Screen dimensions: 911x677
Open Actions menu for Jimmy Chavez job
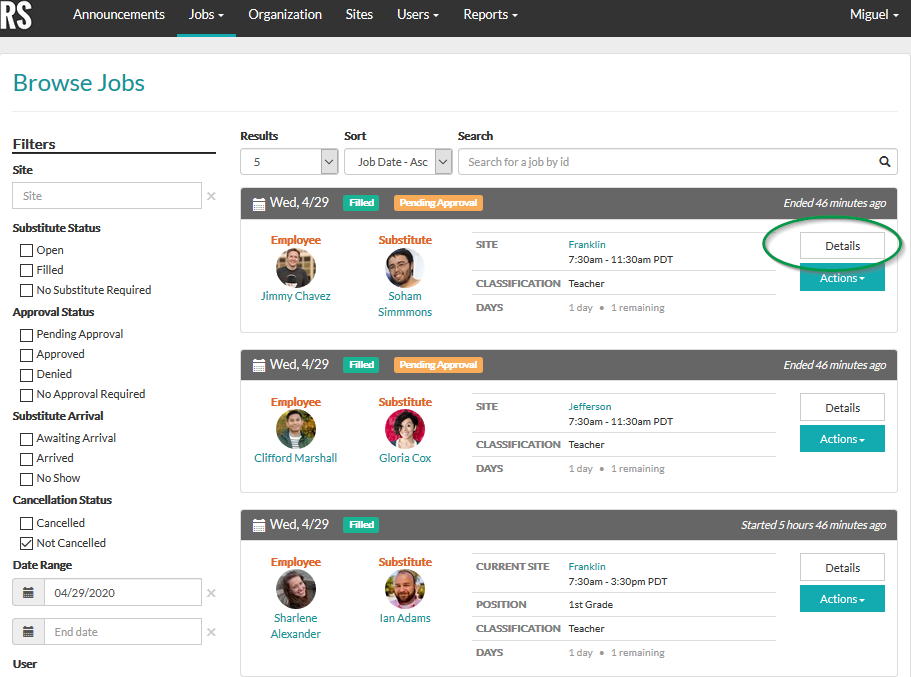(x=842, y=278)
